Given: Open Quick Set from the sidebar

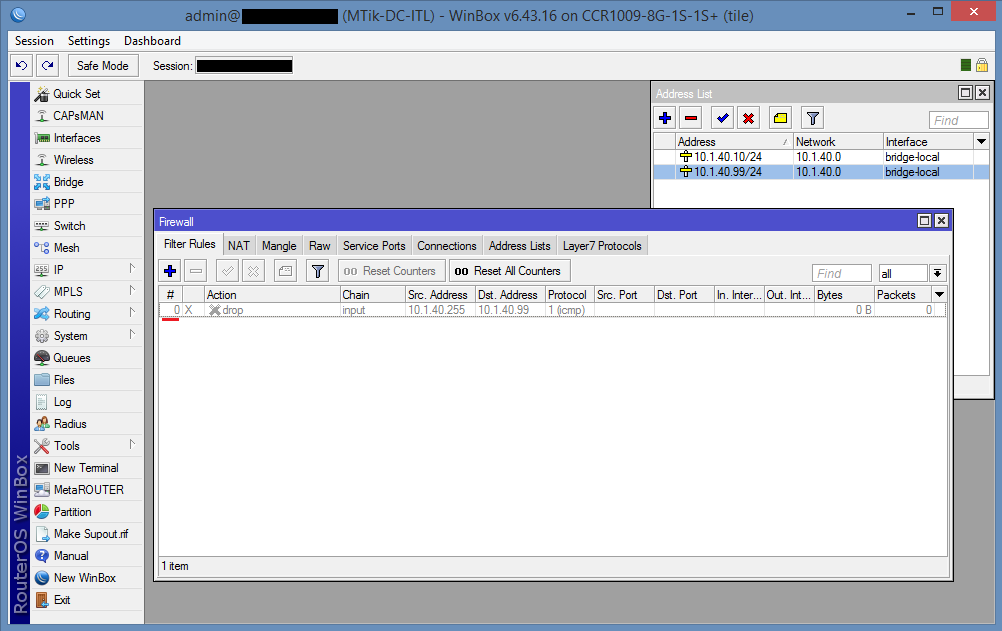Looking at the screenshot, I should [87, 94].
